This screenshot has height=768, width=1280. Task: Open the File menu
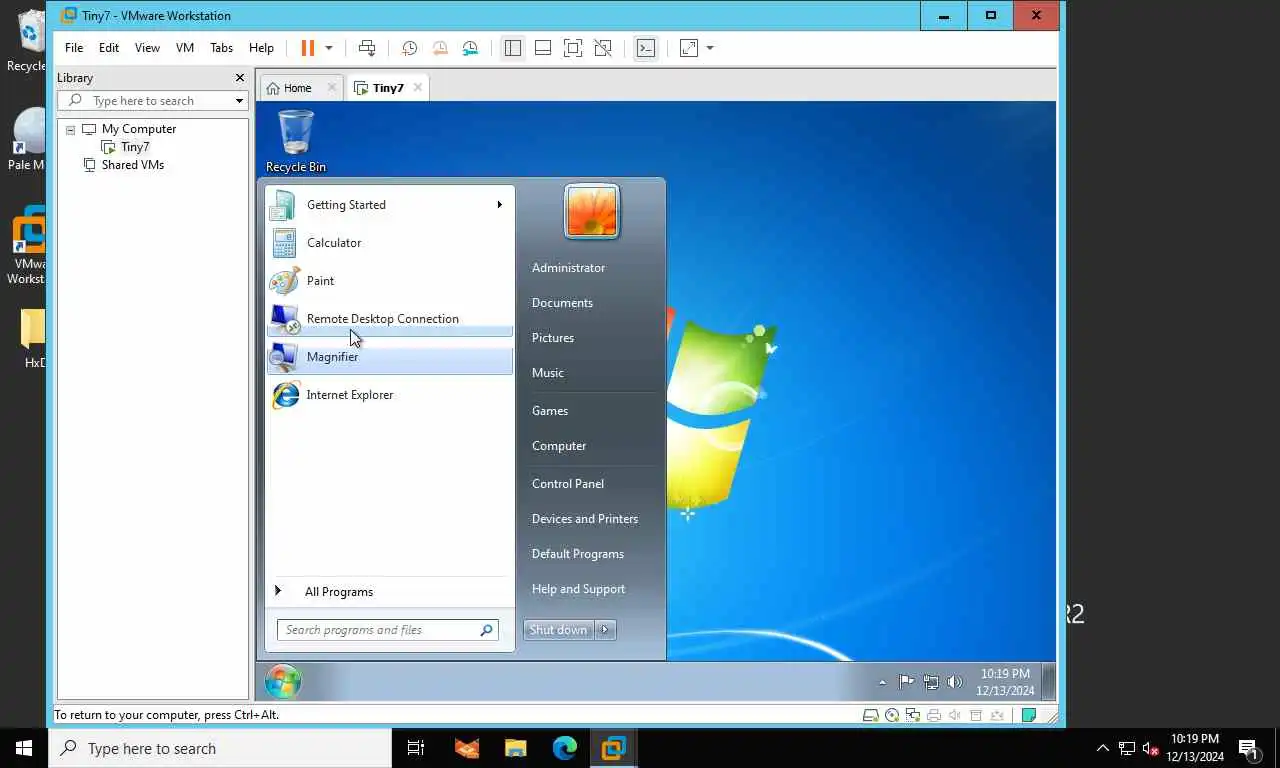click(x=74, y=48)
